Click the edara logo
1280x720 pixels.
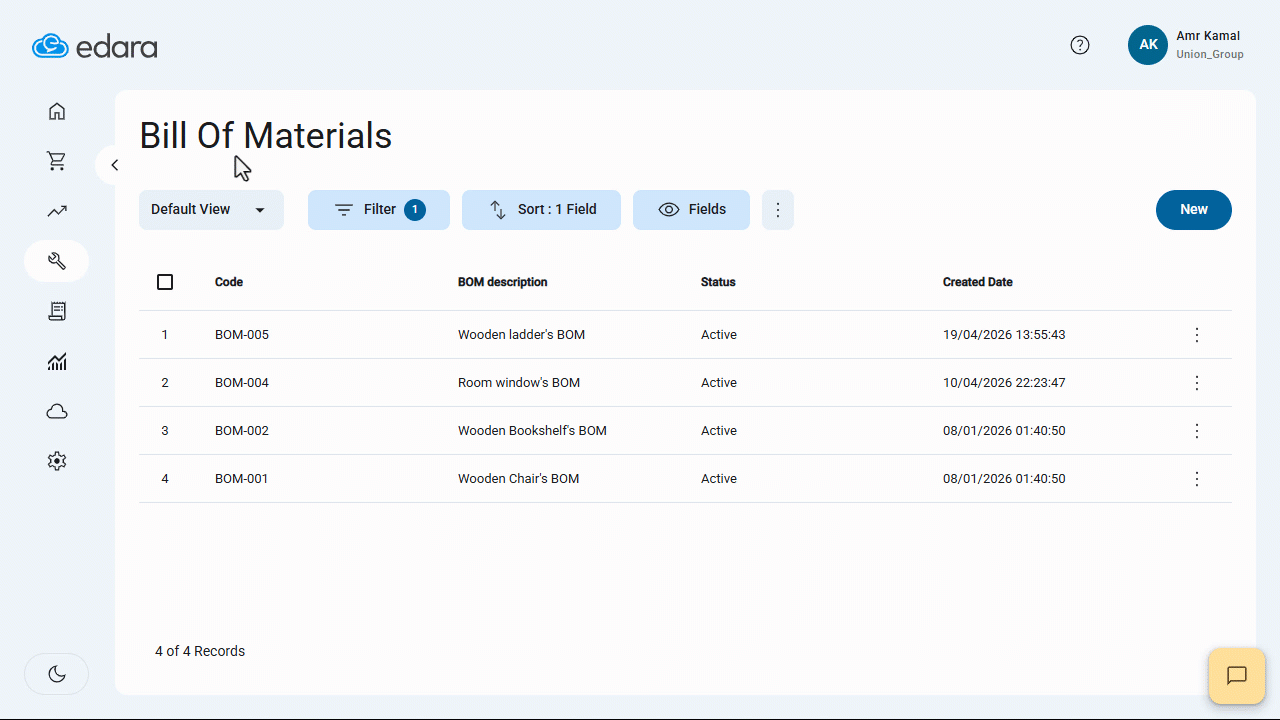95,46
